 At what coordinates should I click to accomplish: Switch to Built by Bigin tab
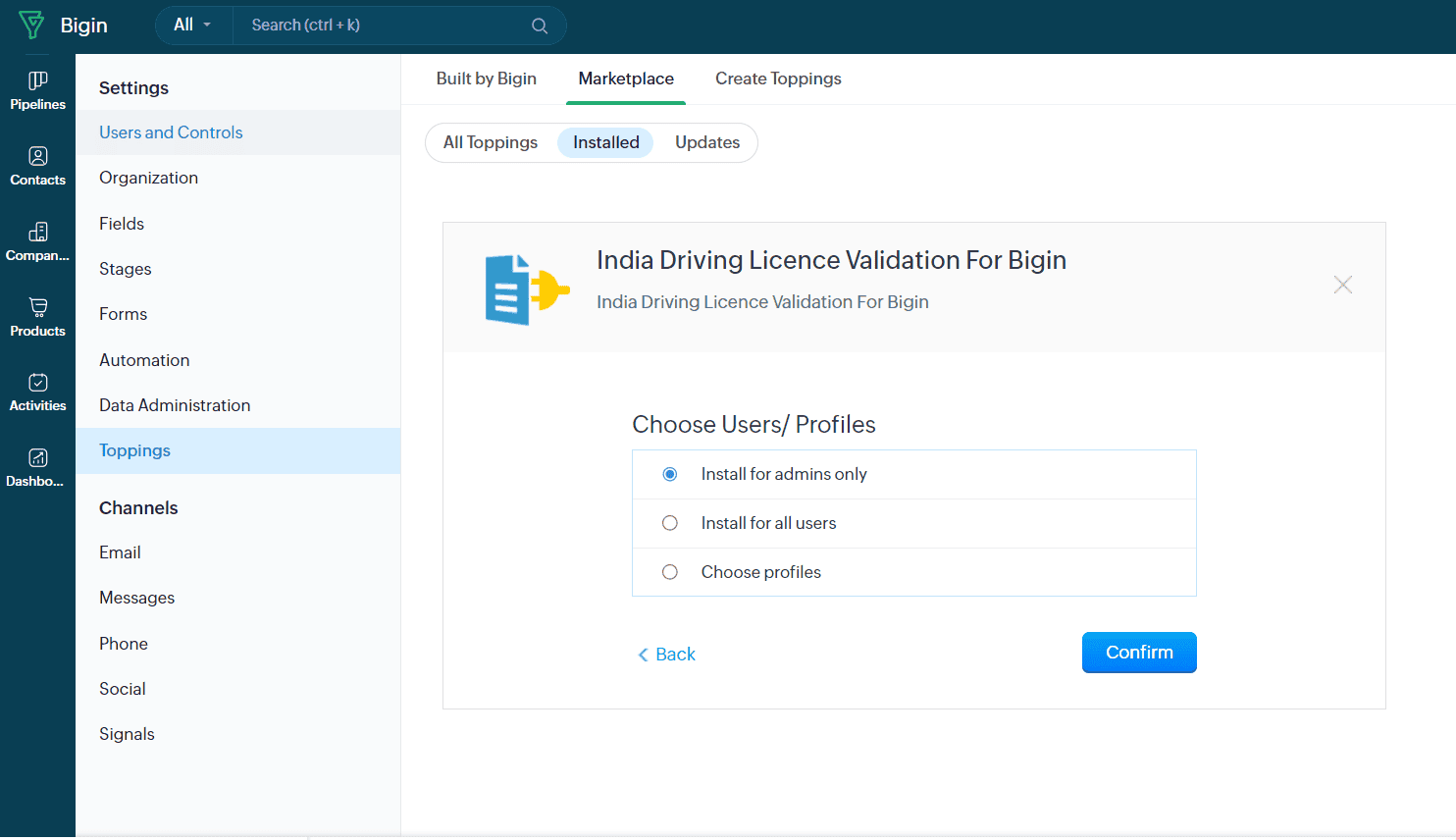[x=487, y=79]
